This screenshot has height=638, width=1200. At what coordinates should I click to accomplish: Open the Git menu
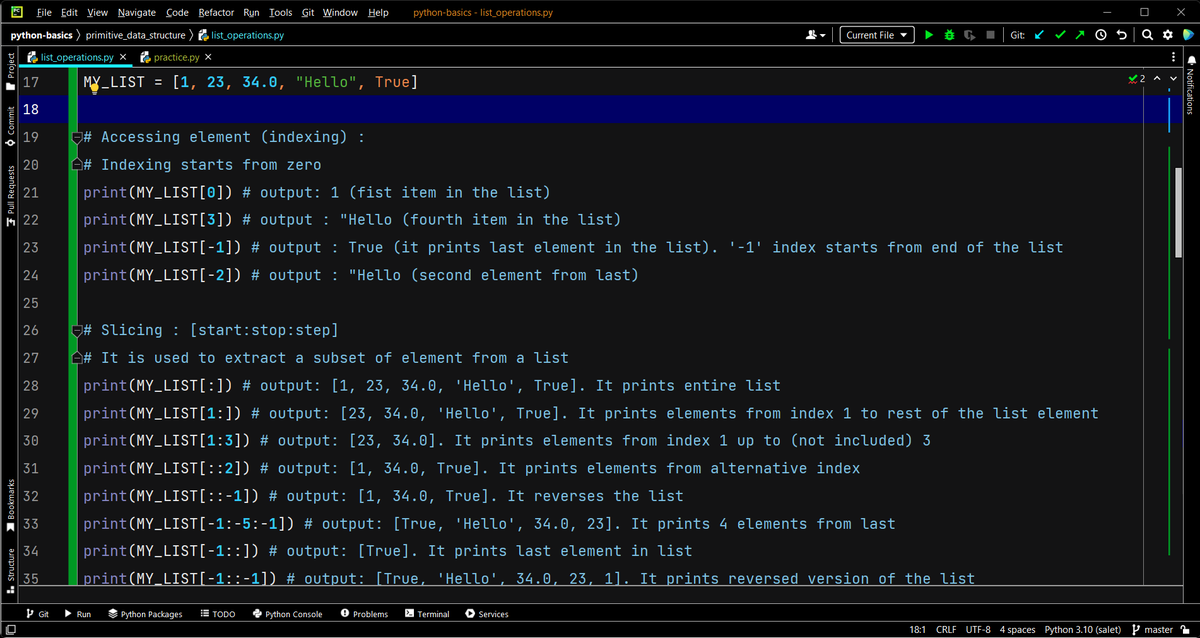(308, 12)
